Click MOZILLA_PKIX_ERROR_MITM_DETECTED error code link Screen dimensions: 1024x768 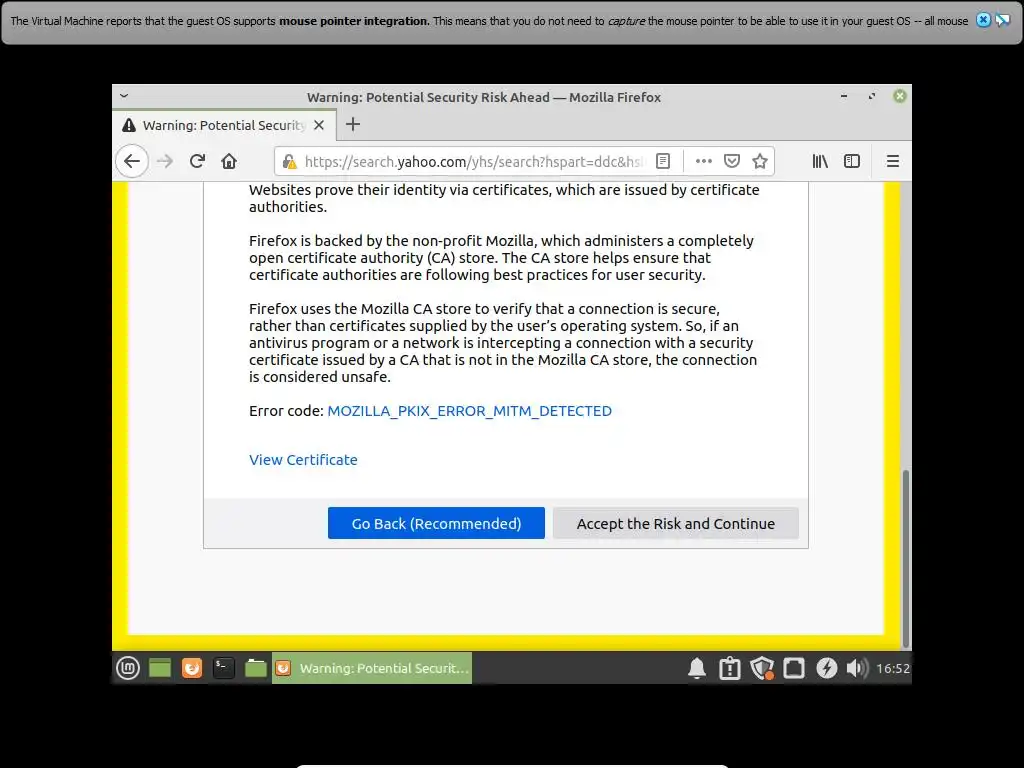[470, 411]
